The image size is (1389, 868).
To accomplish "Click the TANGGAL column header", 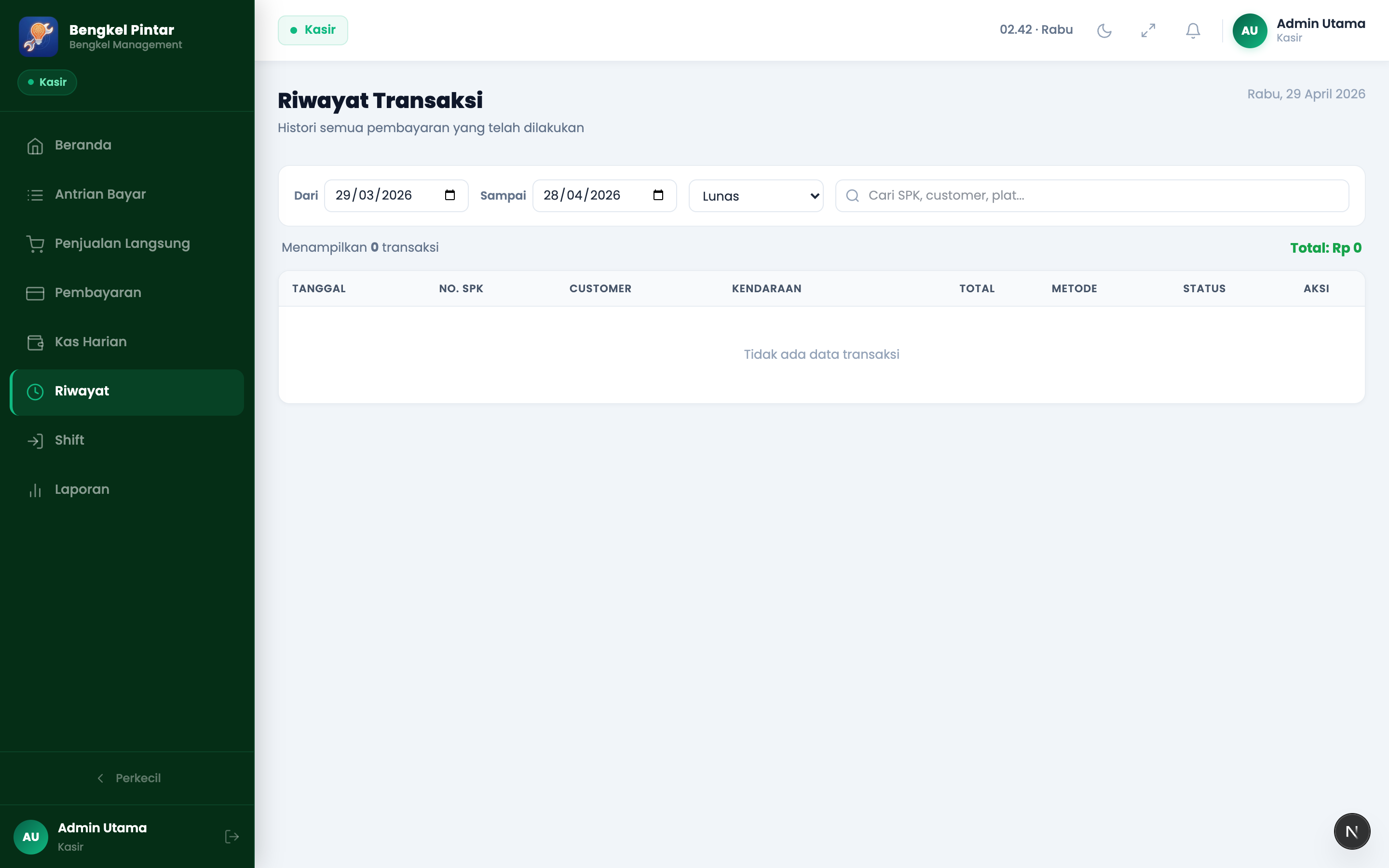I will click(318, 289).
